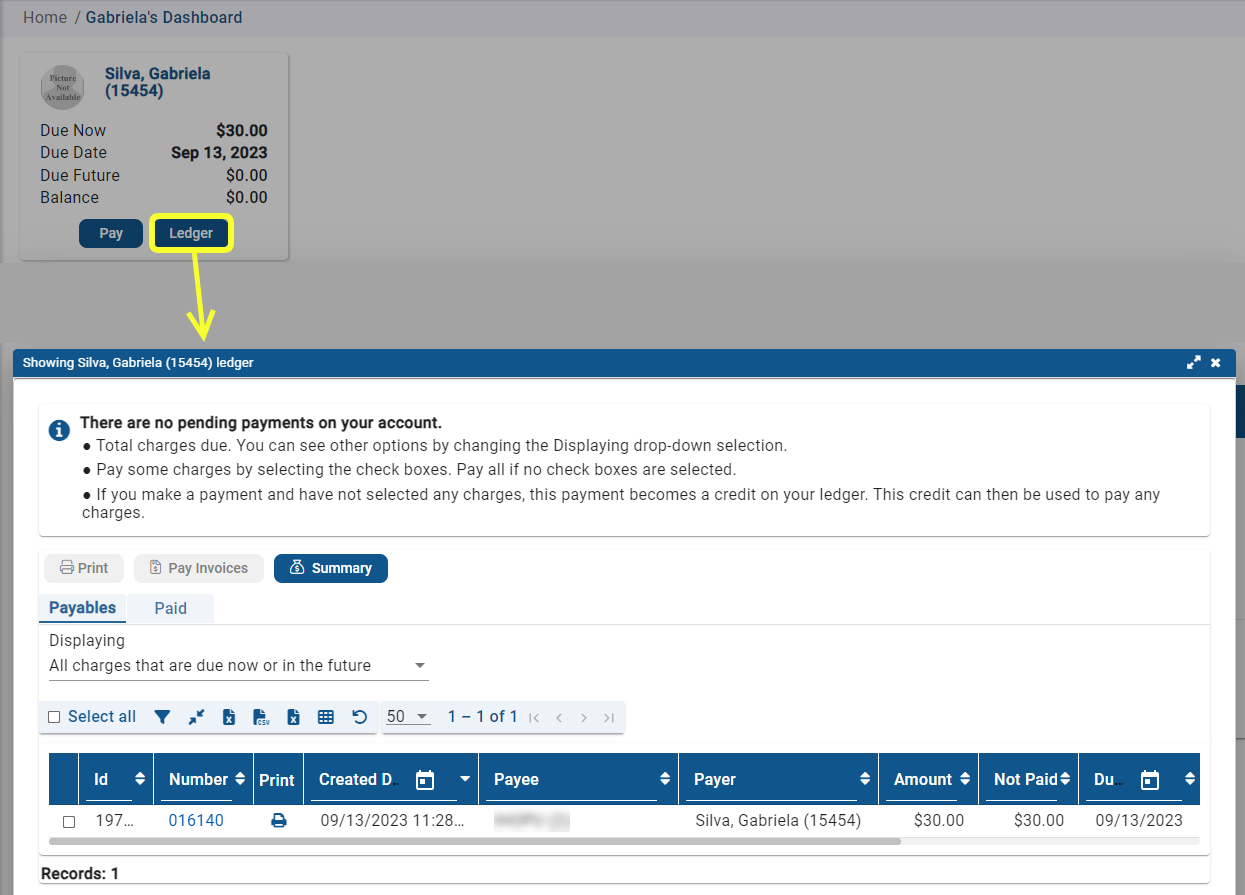
Task: Click the table grid columns icon
Action: click(325, 717)
